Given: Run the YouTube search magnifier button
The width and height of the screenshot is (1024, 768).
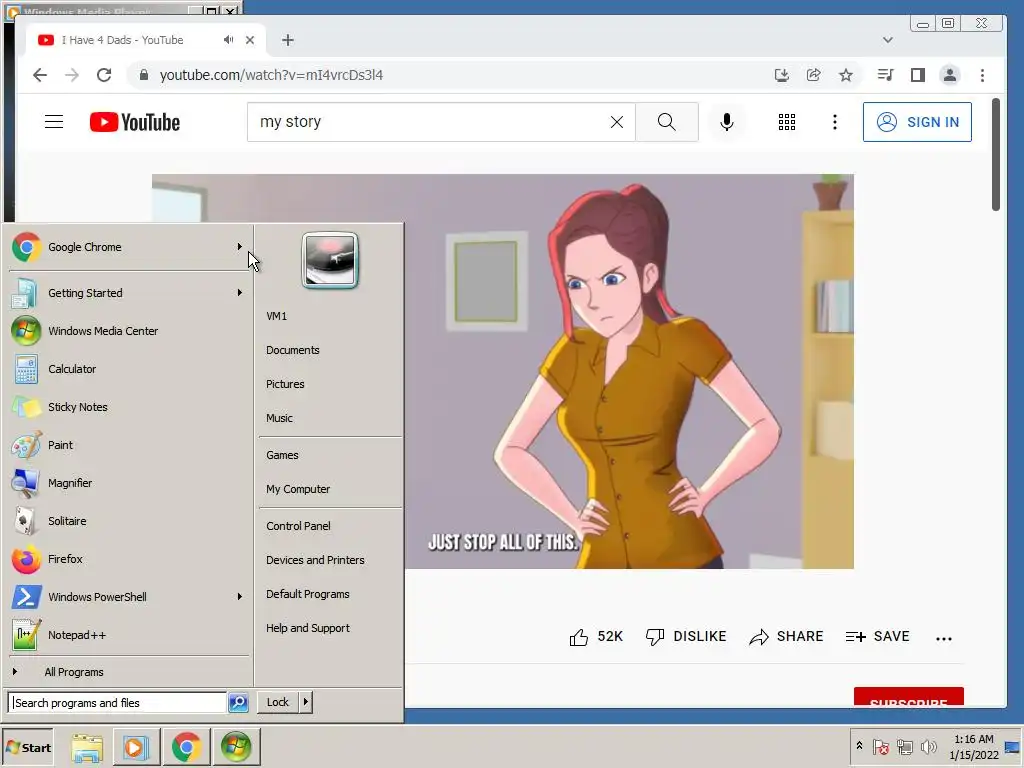Looking at the screenshot, I should tap(667, 122).
